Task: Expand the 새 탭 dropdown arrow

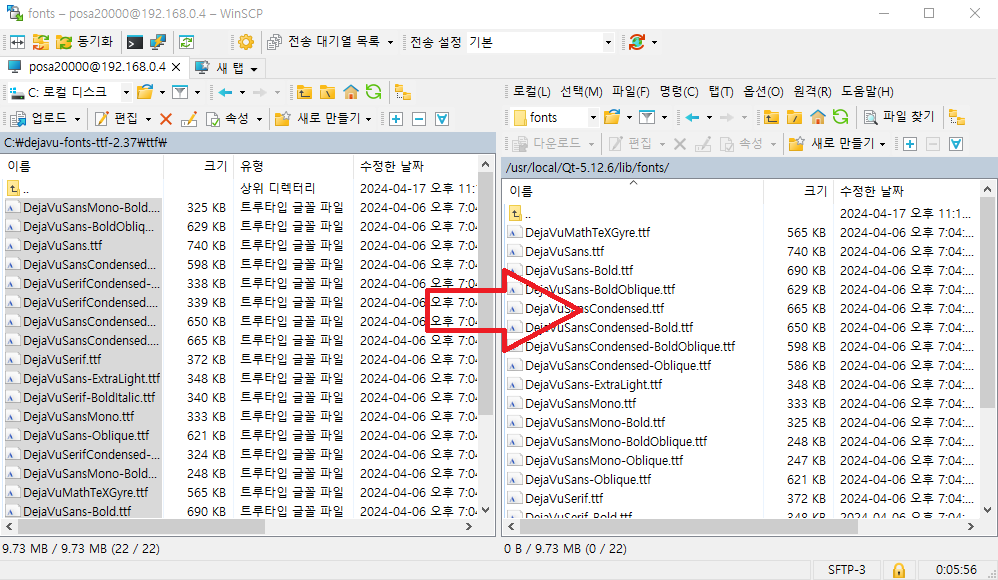Action: click(254, 68)
